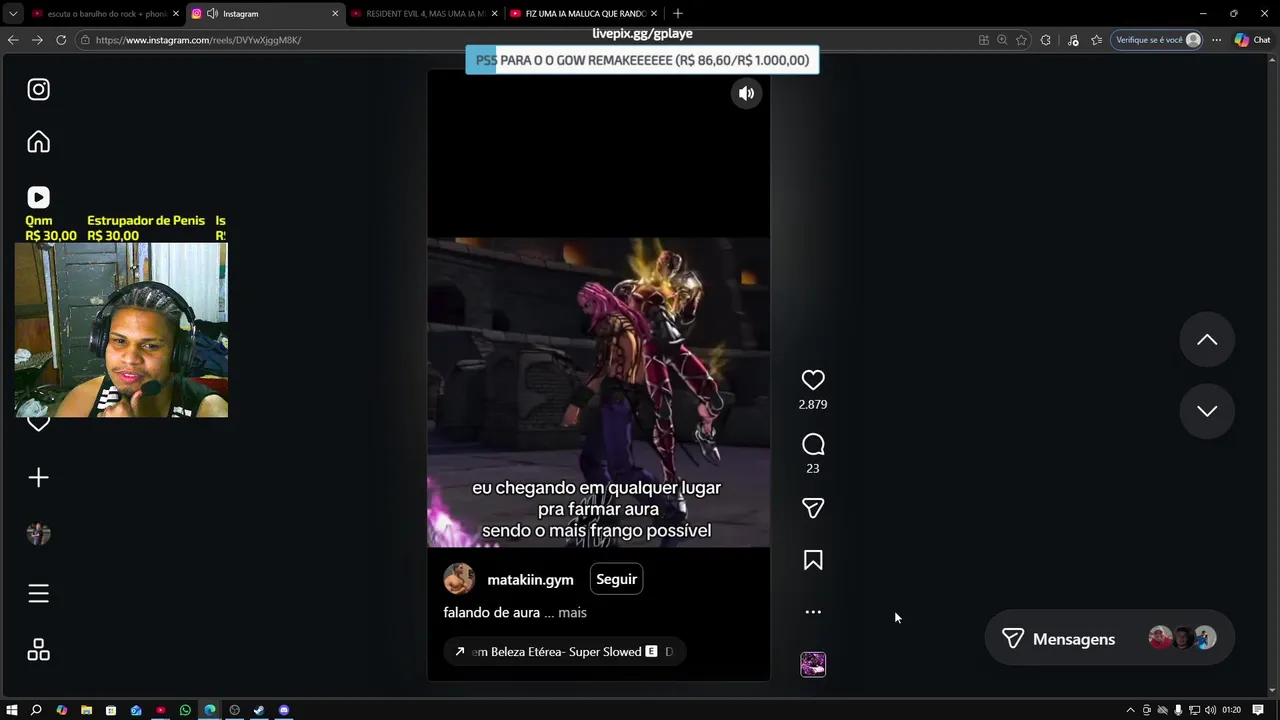This screenshot has height=720, width=1280.
Task: Open the audio thumbnail below reel actions
Action: click(813, 664)
